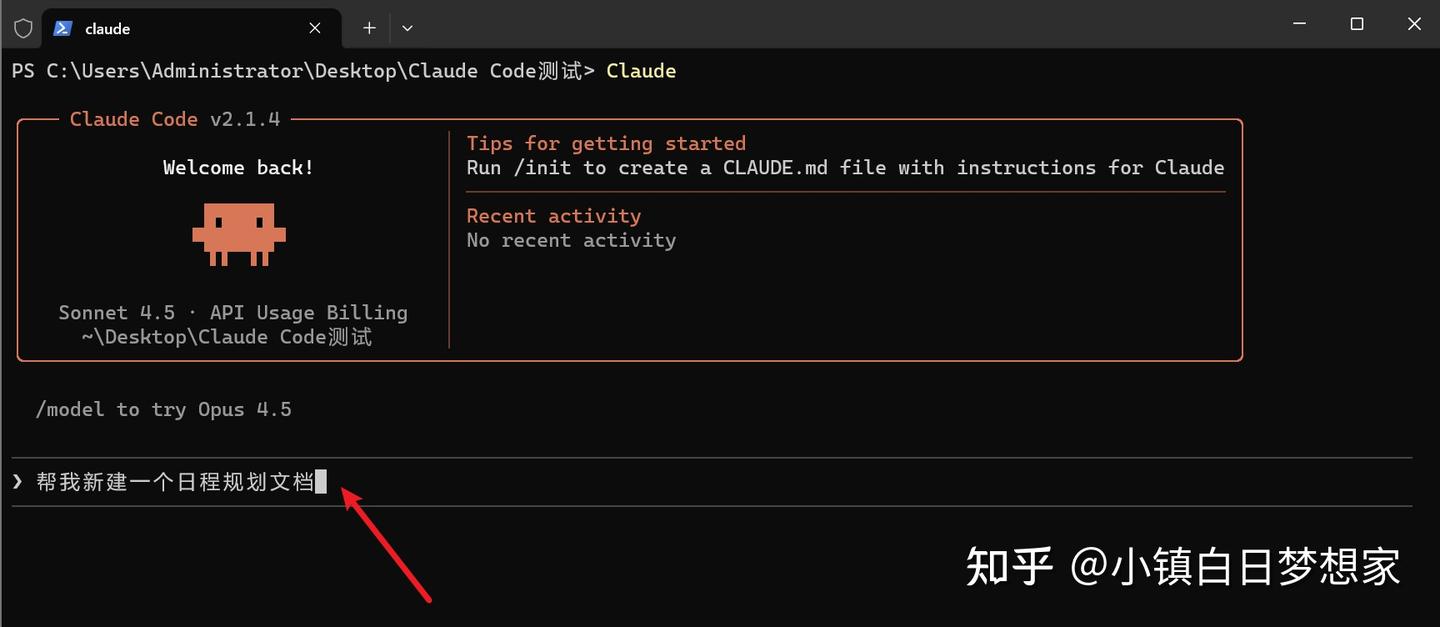This screenshot has height=627, width=1440.
Task: Minimize the terminal window
Action: [x=1299, y=24]
